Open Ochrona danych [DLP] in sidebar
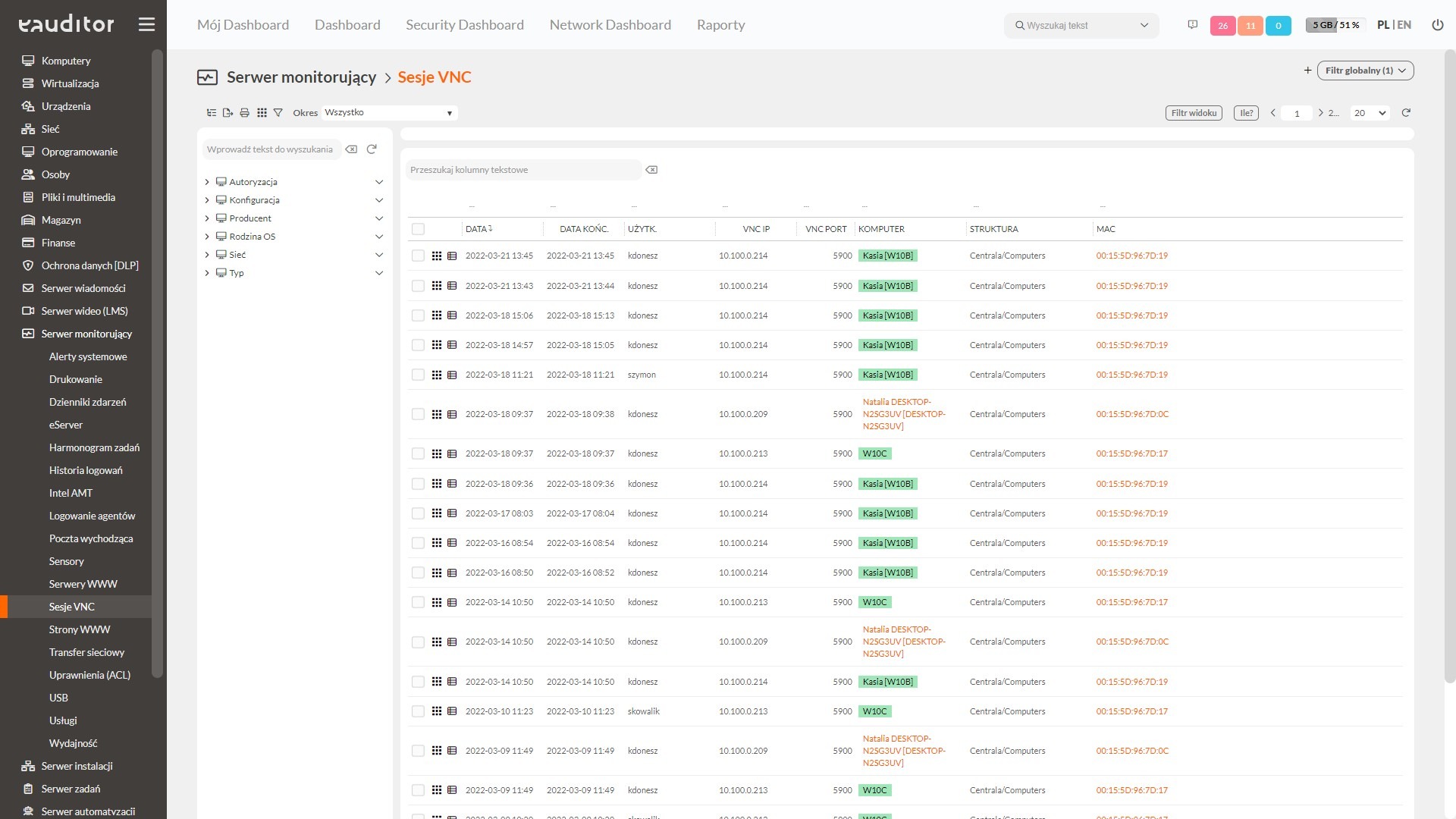Screen dimensions: 1456x819 pyautogui.click(x=89, y=265)
